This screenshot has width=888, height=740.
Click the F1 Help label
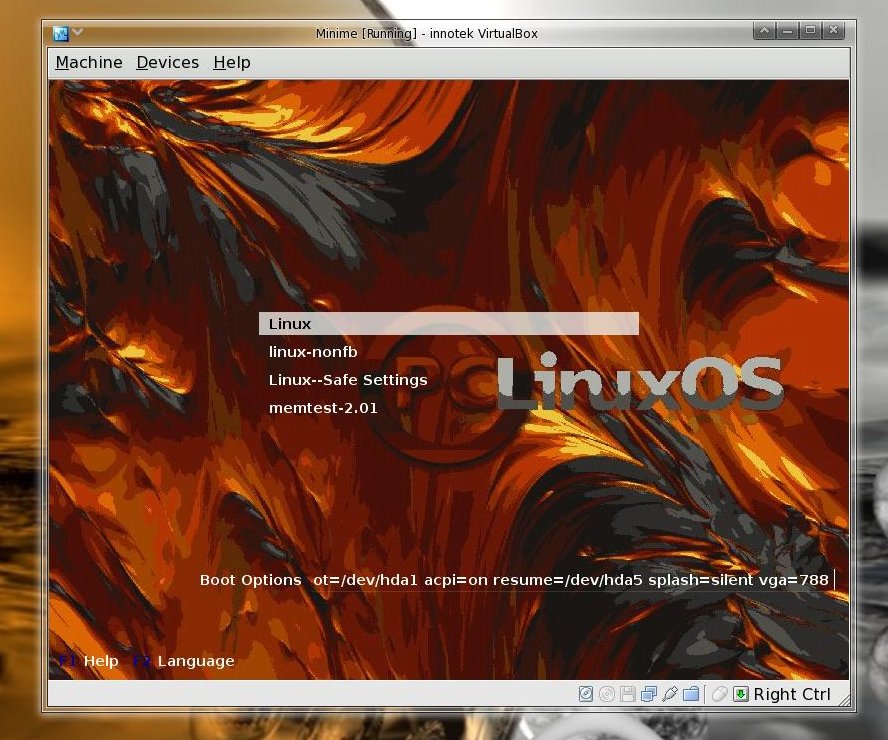89,661
